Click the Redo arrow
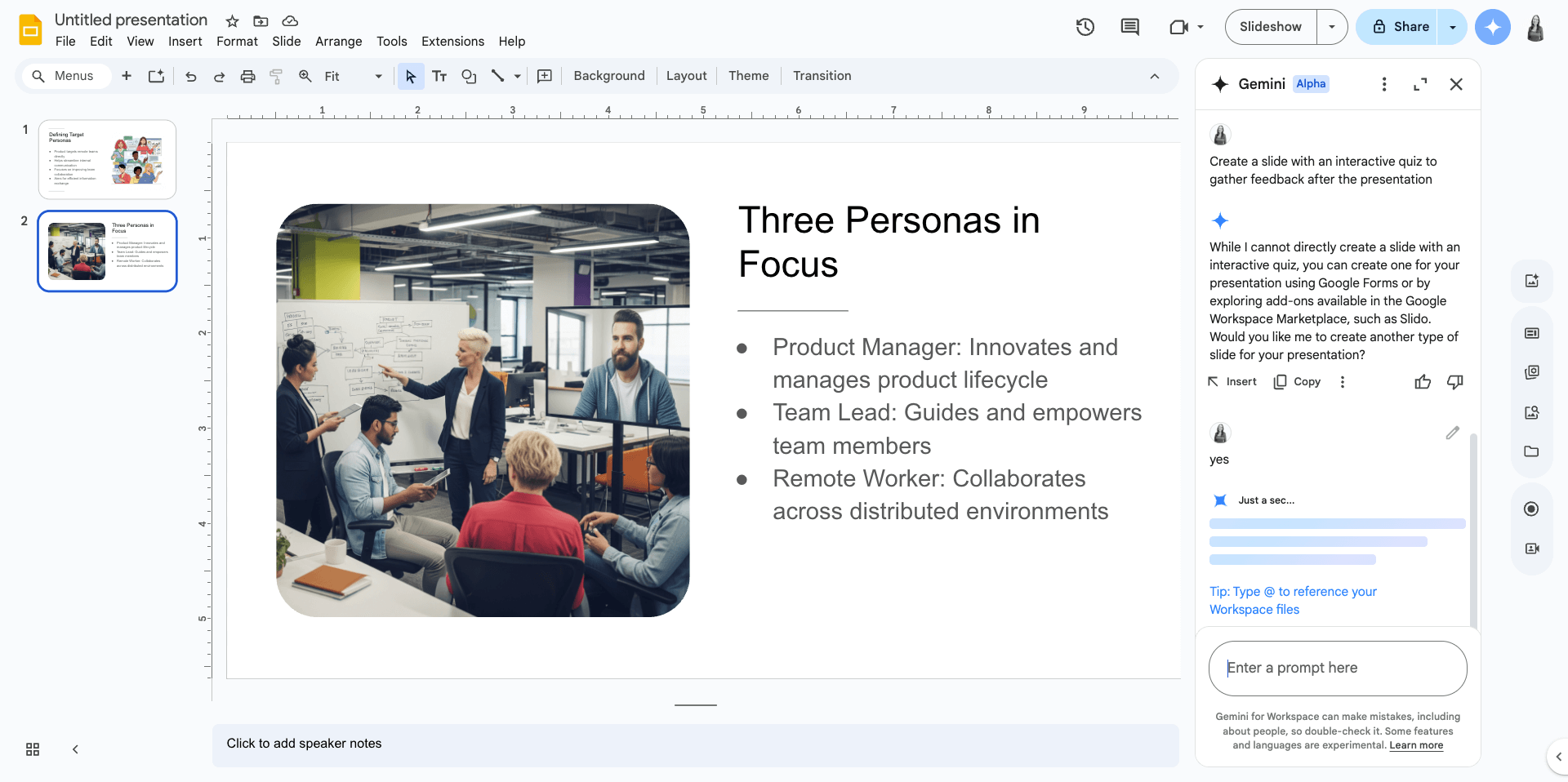The width and height of the screenshot is (1568, 782). (219, 76)
